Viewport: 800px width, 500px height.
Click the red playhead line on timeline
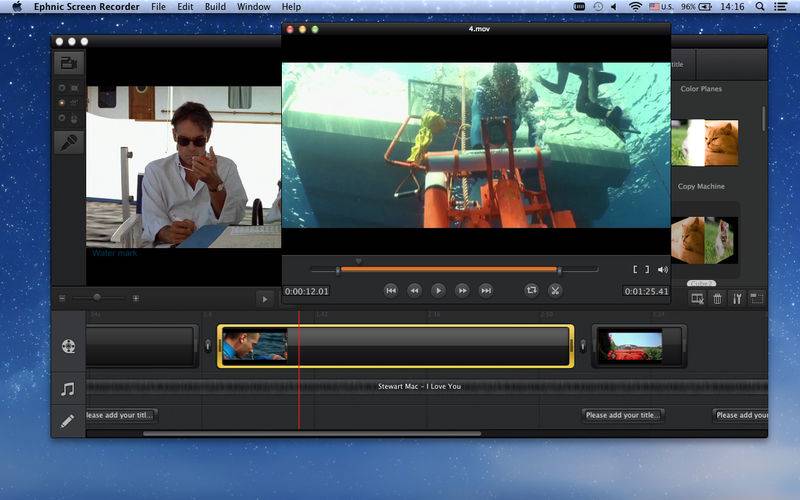[298, 370]
